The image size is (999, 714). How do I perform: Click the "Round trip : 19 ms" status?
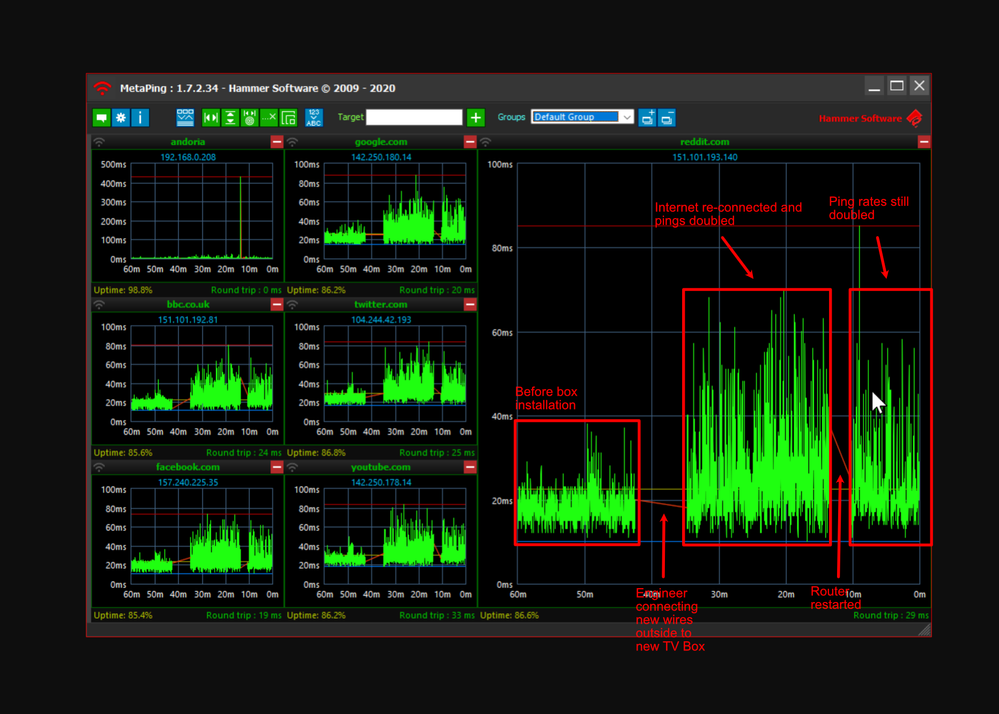point(244,615)
